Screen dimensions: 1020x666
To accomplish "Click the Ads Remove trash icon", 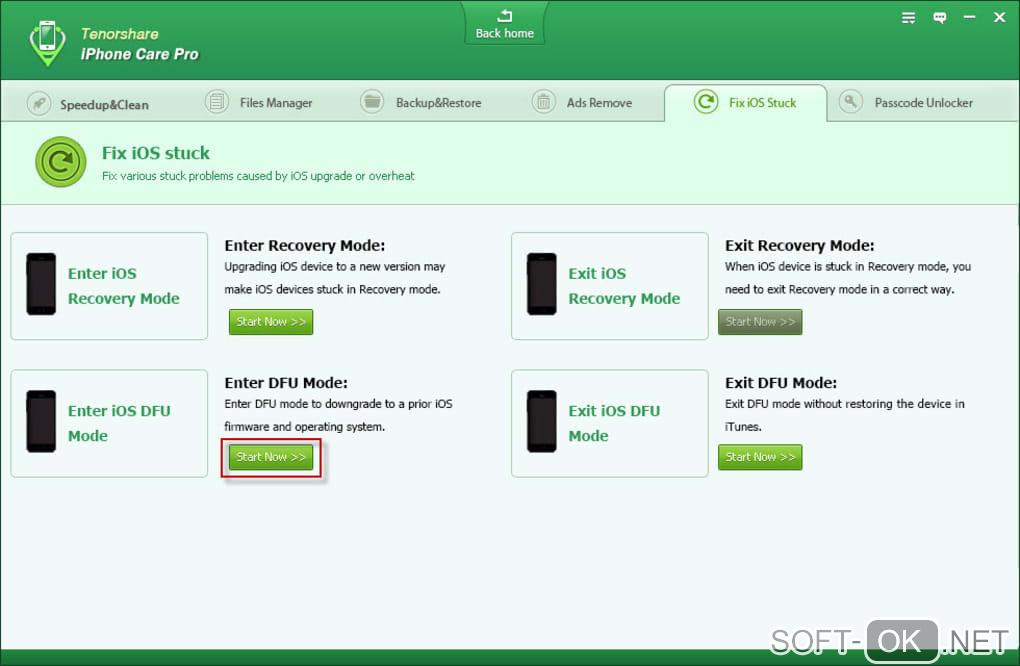I will pos(543,102).
